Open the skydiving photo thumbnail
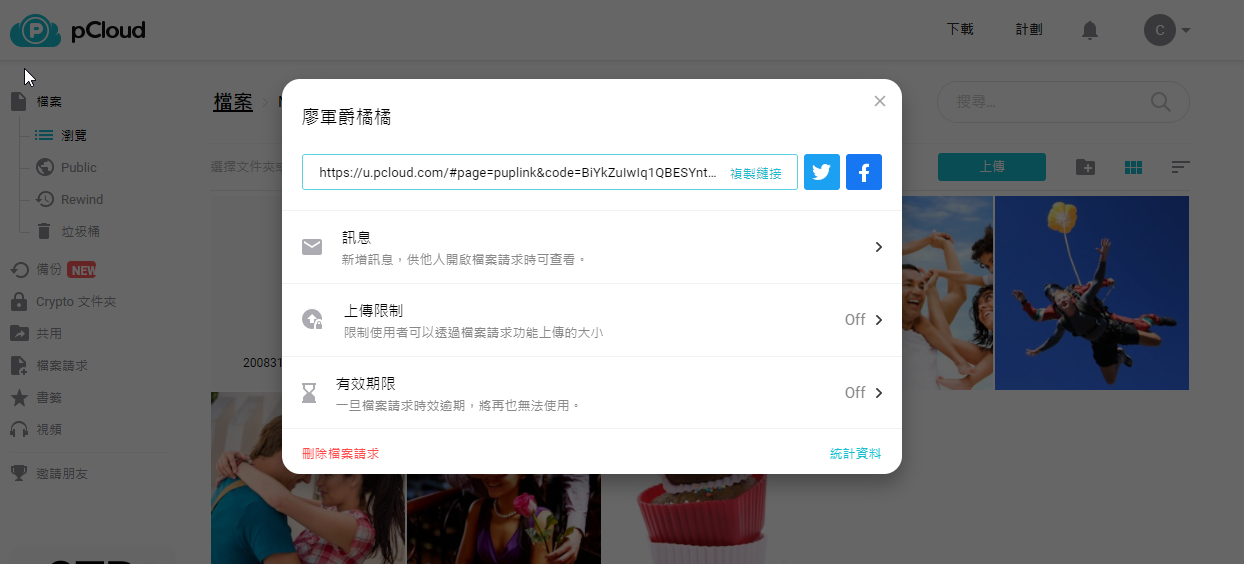The height and width of the screenshot is (564, 1244). pos(1091,292)
